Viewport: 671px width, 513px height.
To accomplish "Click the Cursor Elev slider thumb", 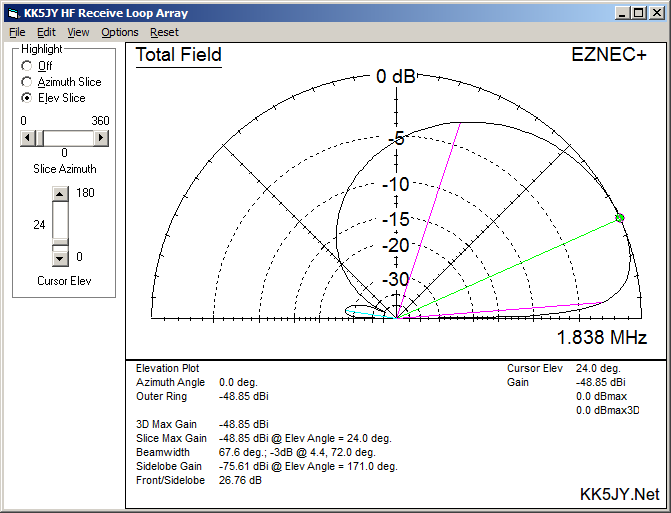I will click(60, 242).
